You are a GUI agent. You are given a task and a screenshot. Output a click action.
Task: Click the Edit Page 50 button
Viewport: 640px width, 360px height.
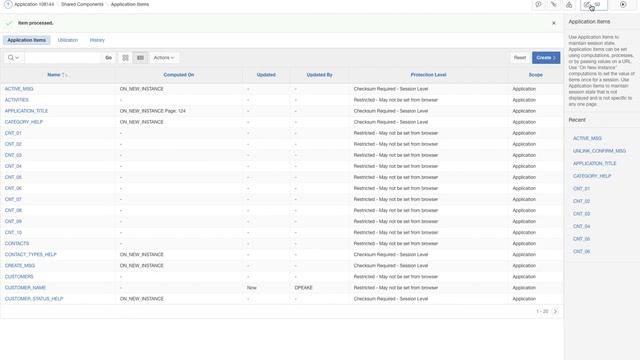click(593, 4)
